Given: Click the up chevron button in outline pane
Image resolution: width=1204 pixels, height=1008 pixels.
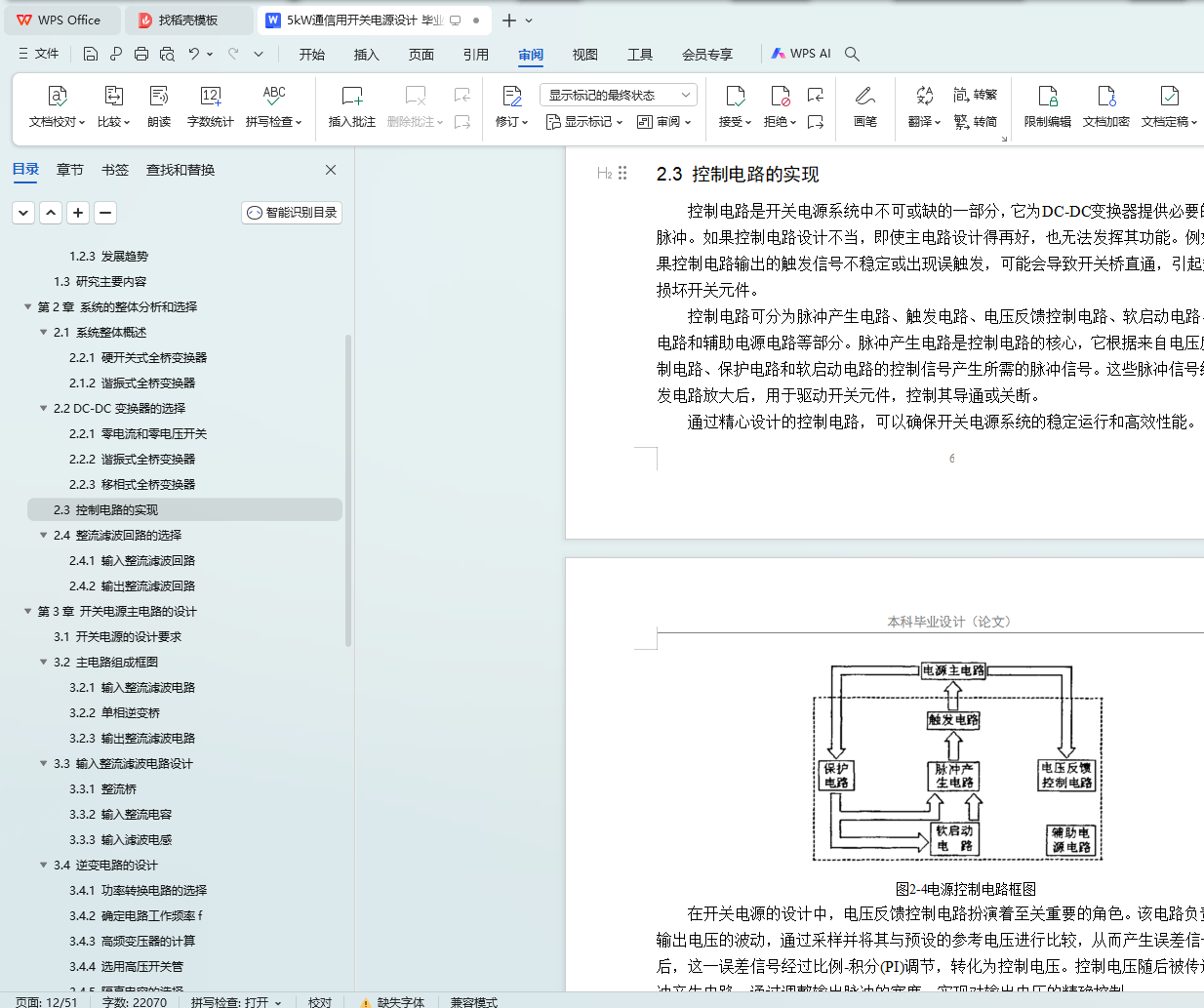Looking at the screenshot, I should click(x=51, y=212).
